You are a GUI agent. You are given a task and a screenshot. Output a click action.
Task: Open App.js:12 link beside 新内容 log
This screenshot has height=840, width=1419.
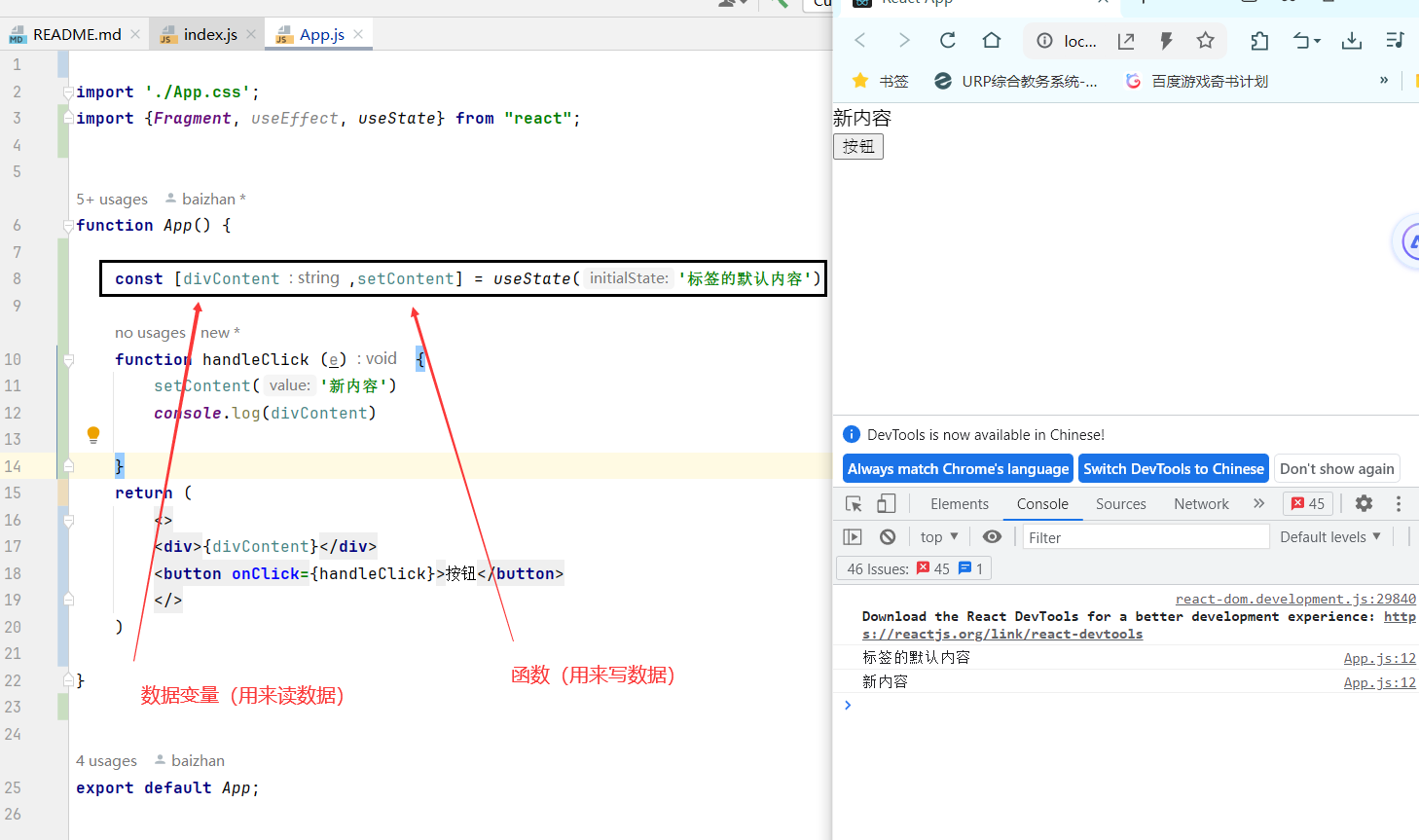[x=1379, y=682]
